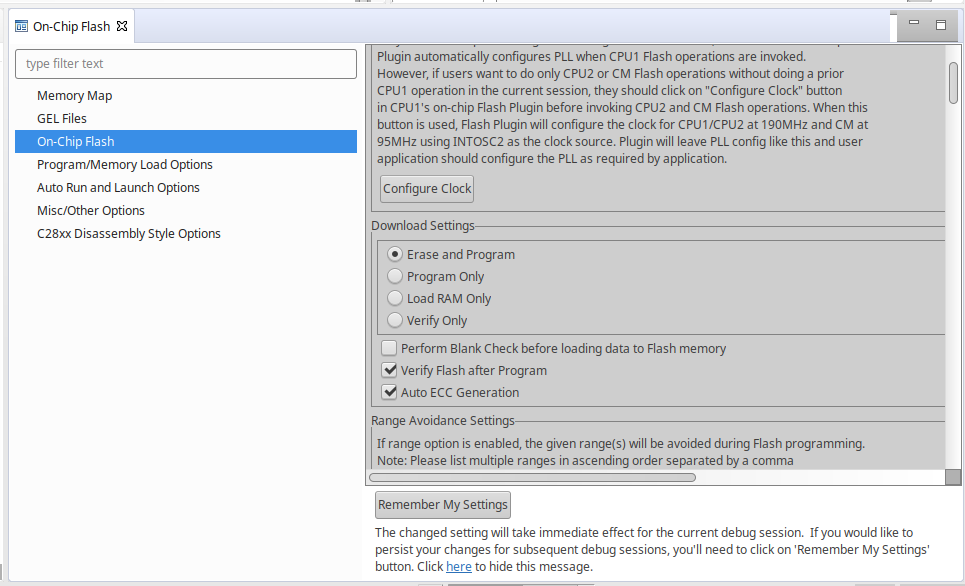Go to Auto Run and Launch Options
Viewport: 965px width, 586px height.
point(118,188)
